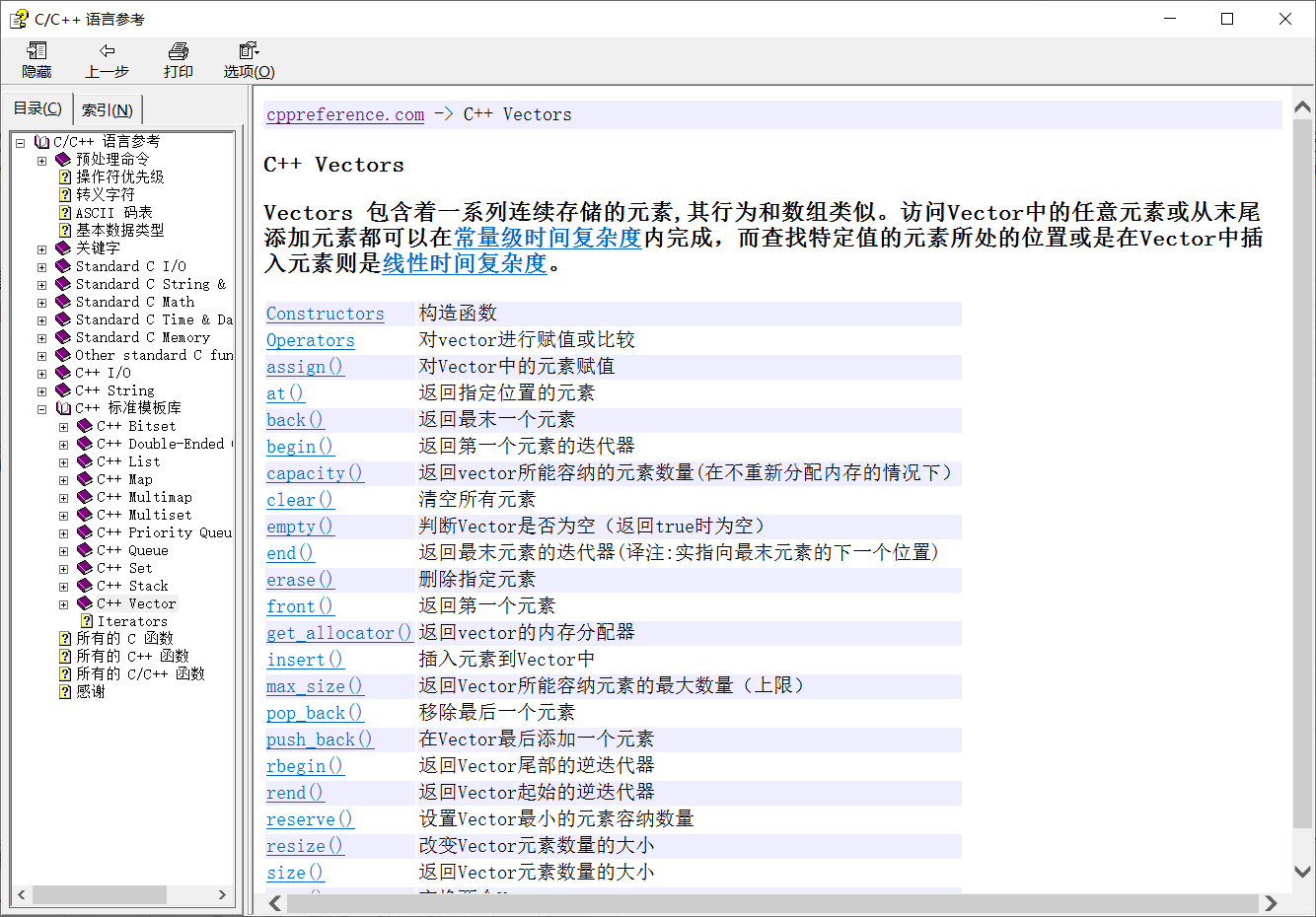Click the book icon beside Standard C I/O
The image size is (1316, 917).
(64, 266)
